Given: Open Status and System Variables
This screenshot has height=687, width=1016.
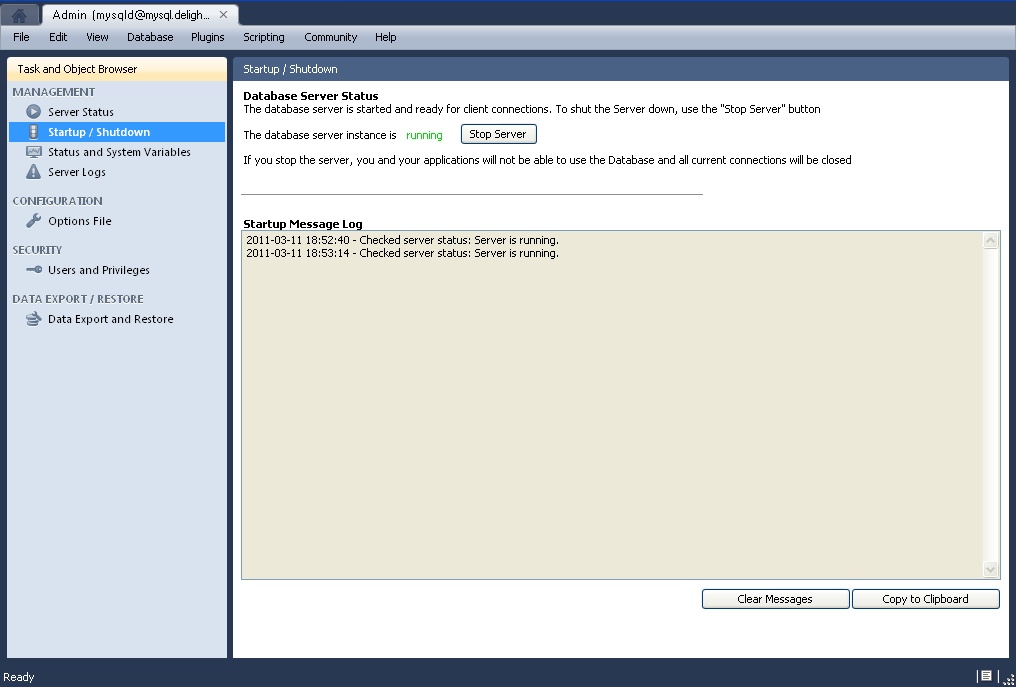Looking at the screenshot, I should click(119, 151).
